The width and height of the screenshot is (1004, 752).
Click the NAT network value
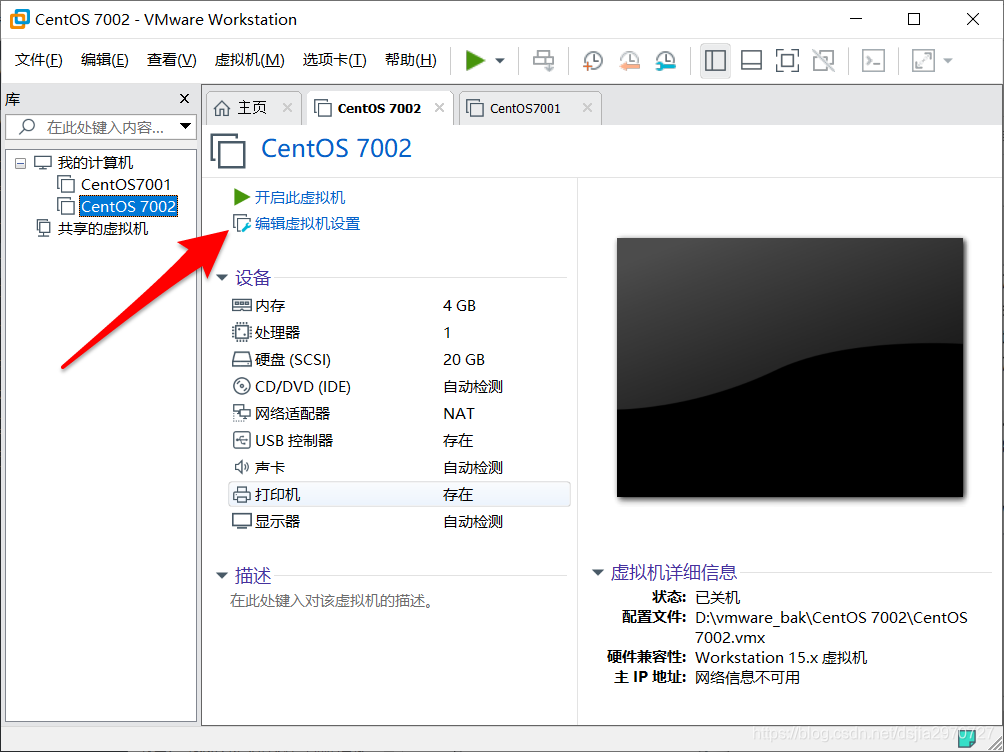pos(458,413)
